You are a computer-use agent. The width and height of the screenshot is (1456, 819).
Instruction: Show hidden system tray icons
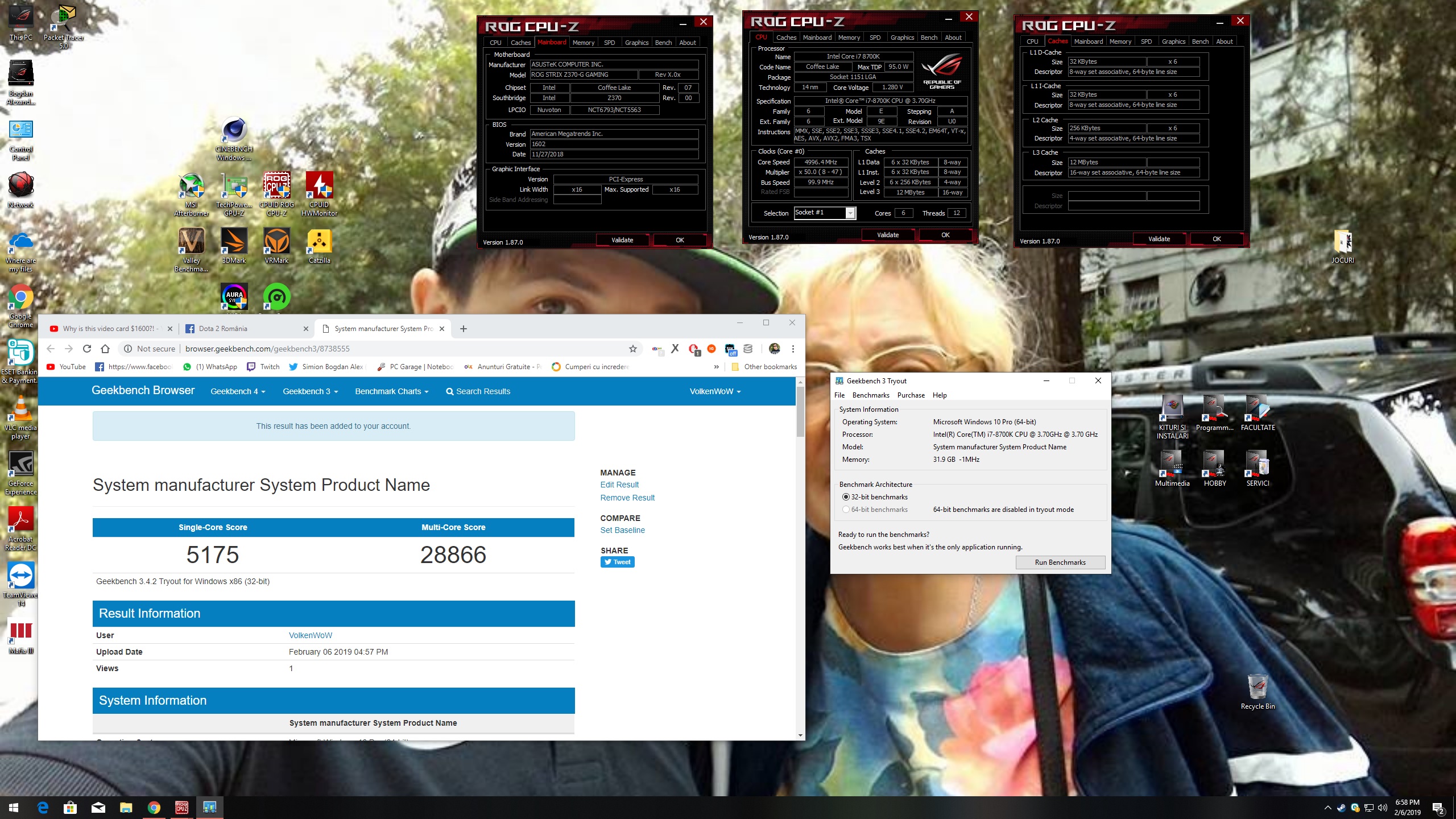click(1327, 808)
